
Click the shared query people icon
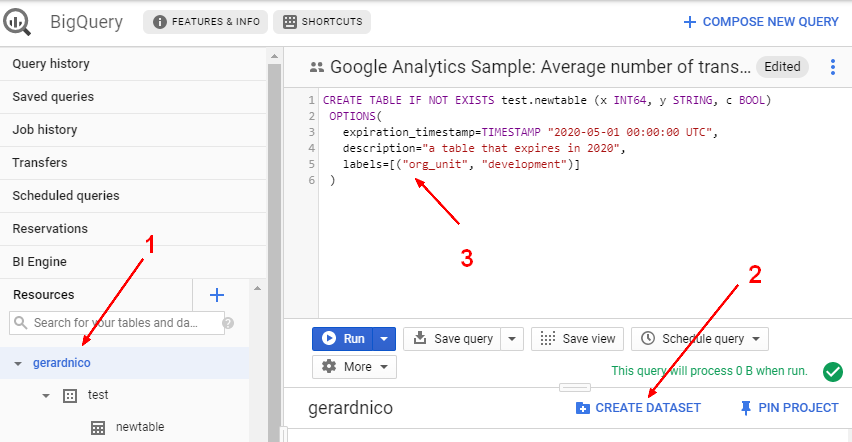(317, 68)
